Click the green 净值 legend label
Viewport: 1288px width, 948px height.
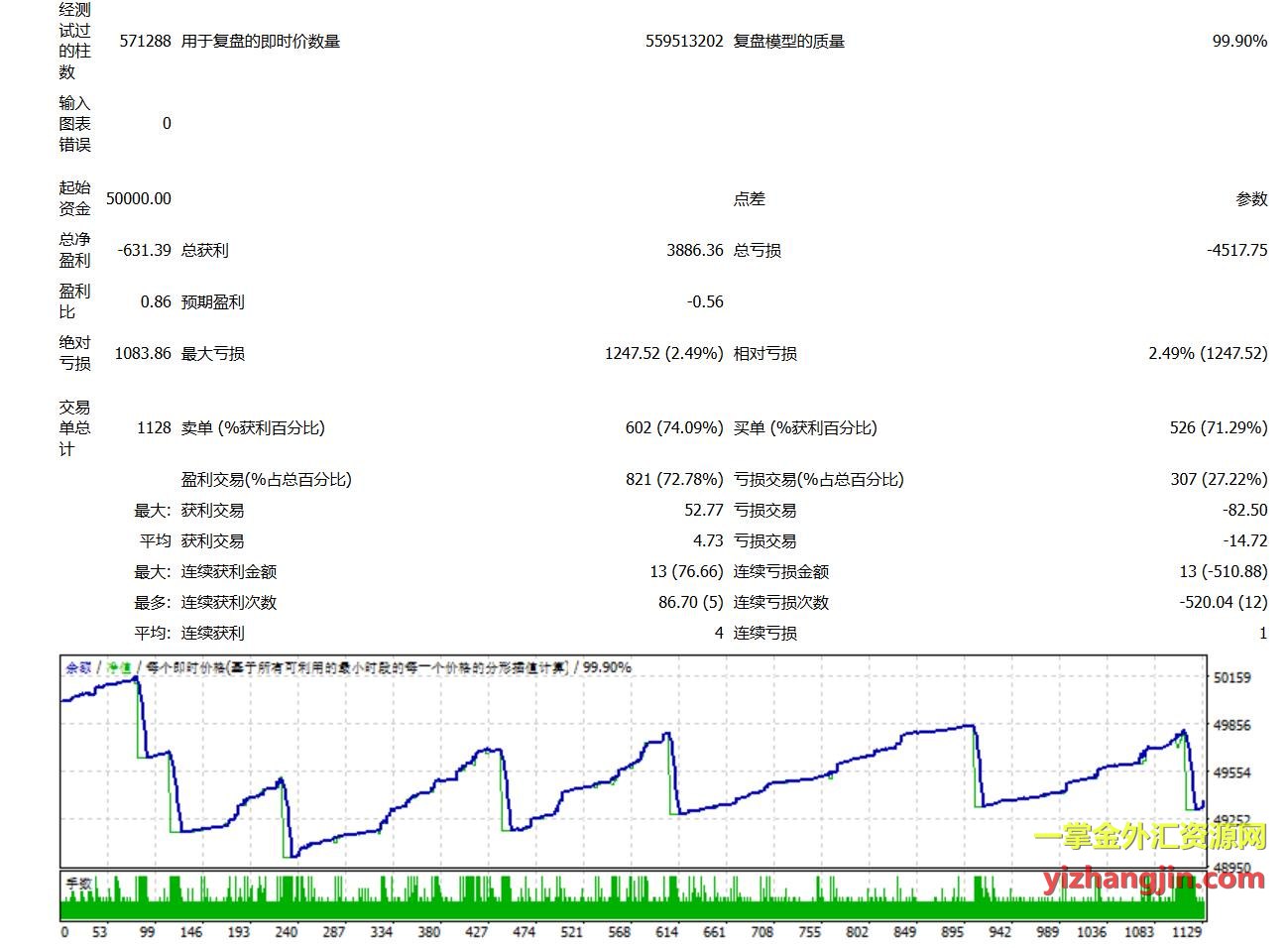pyautogui.click(x=119, y=668)
